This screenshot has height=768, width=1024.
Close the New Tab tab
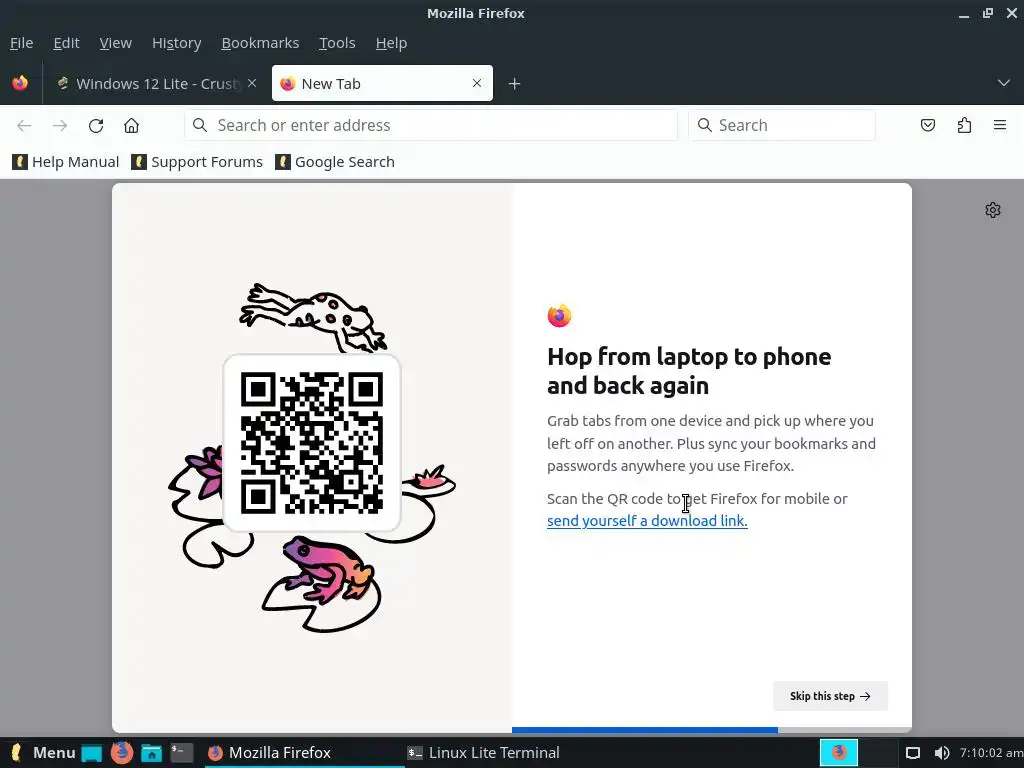[x=477, y=83]
